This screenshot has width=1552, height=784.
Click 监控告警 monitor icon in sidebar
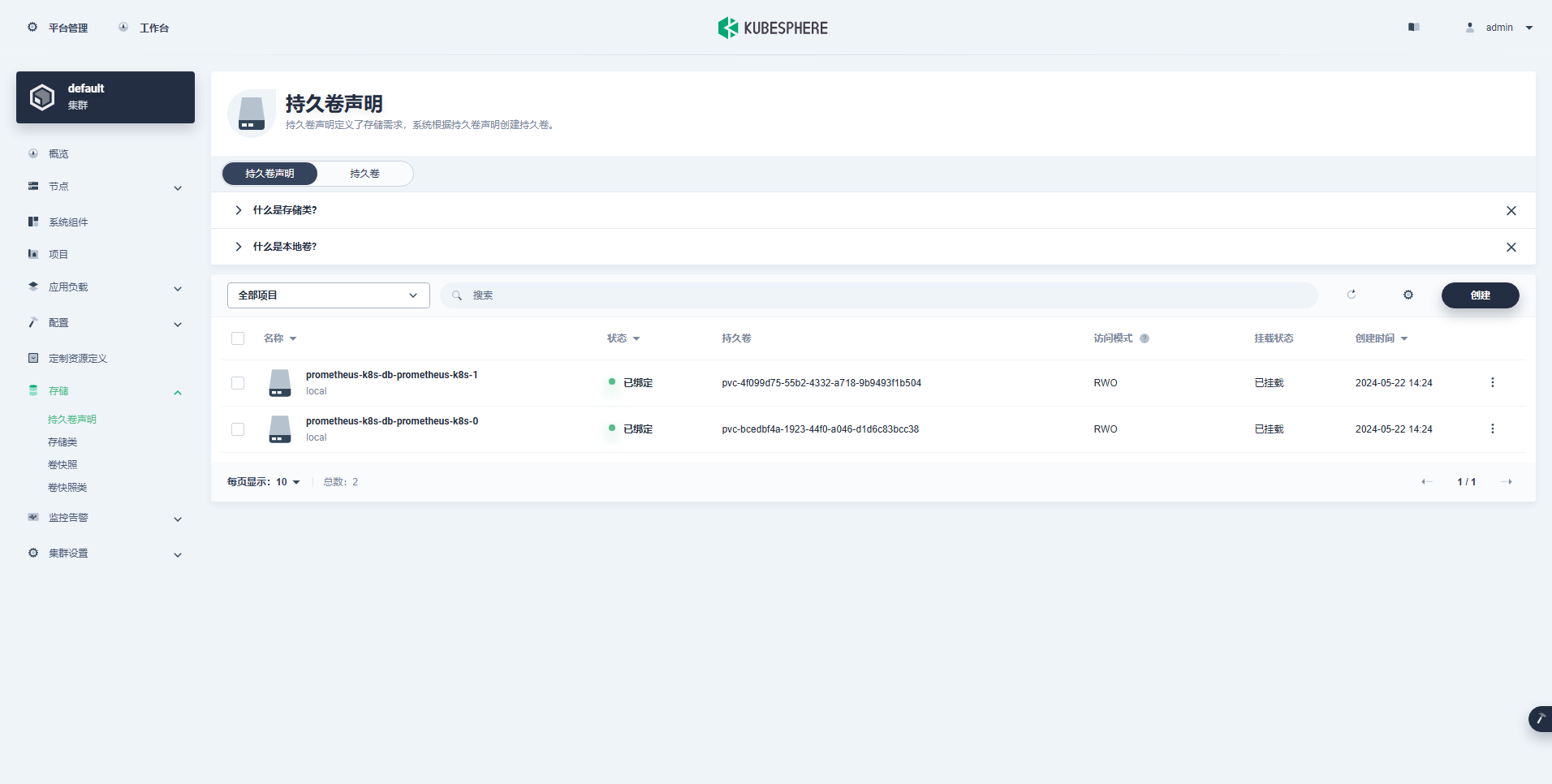[33, 517]
